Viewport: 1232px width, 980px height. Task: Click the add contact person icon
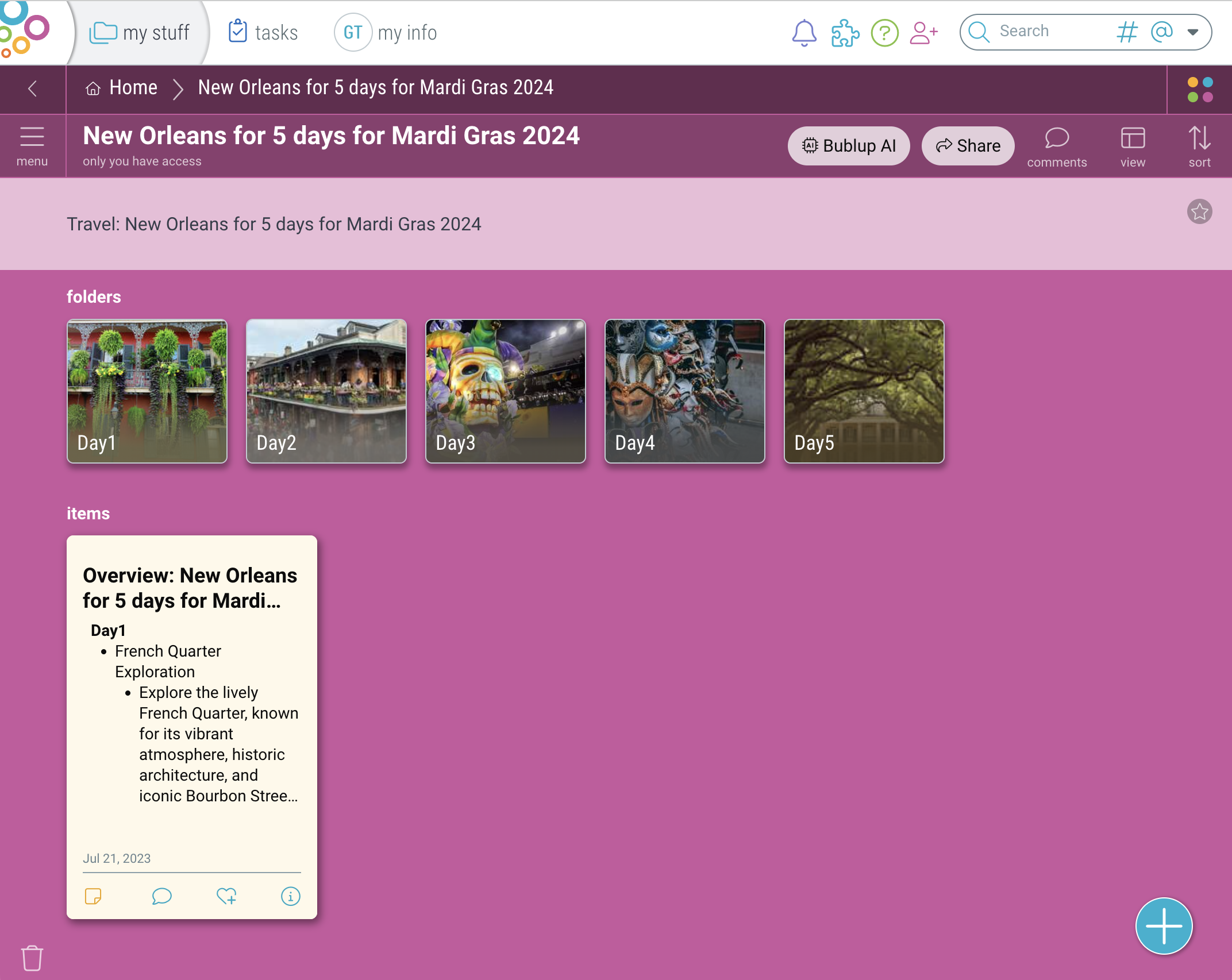pos(923,33)
